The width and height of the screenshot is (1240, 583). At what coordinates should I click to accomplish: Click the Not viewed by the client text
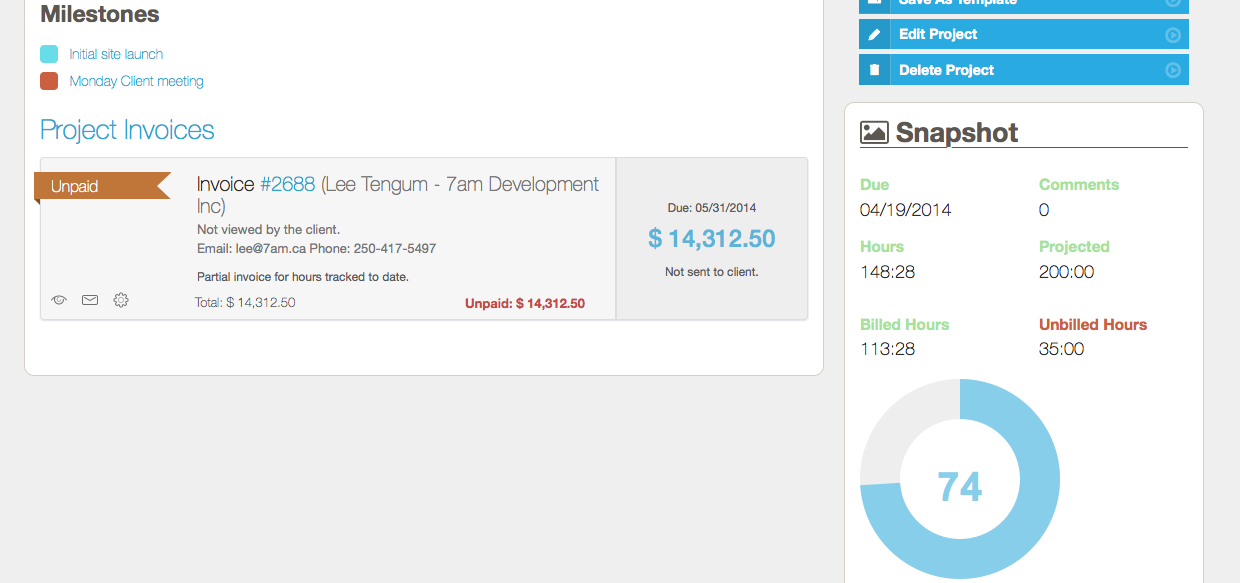pos(268,230)
